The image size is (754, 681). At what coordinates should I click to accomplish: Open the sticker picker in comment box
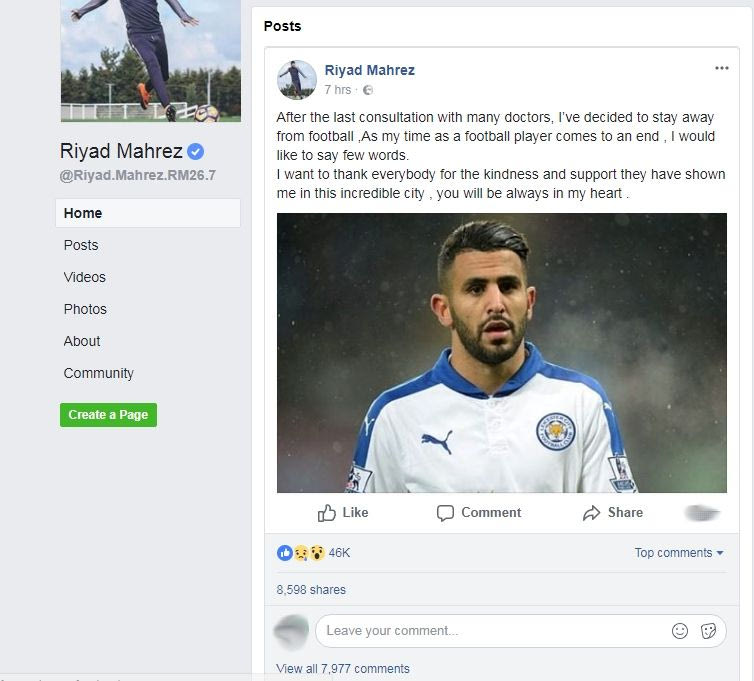[708, 631]
